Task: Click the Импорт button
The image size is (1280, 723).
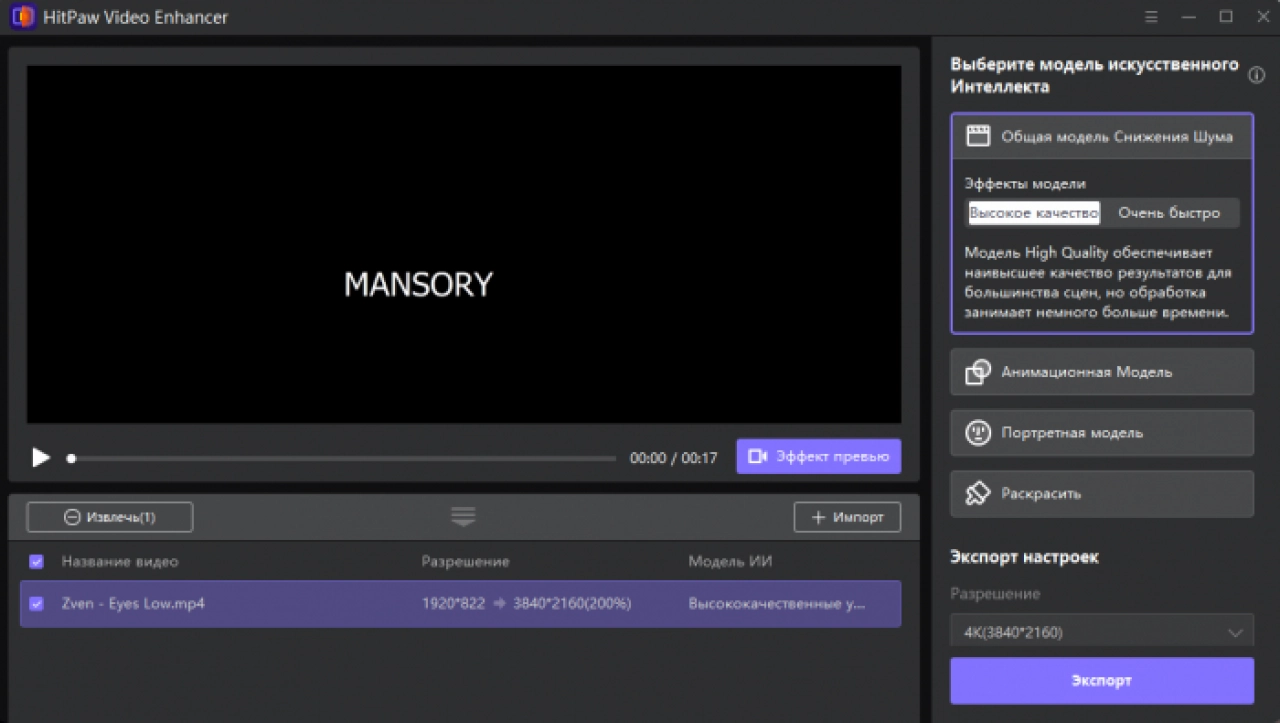Action: tap(847, 517)
